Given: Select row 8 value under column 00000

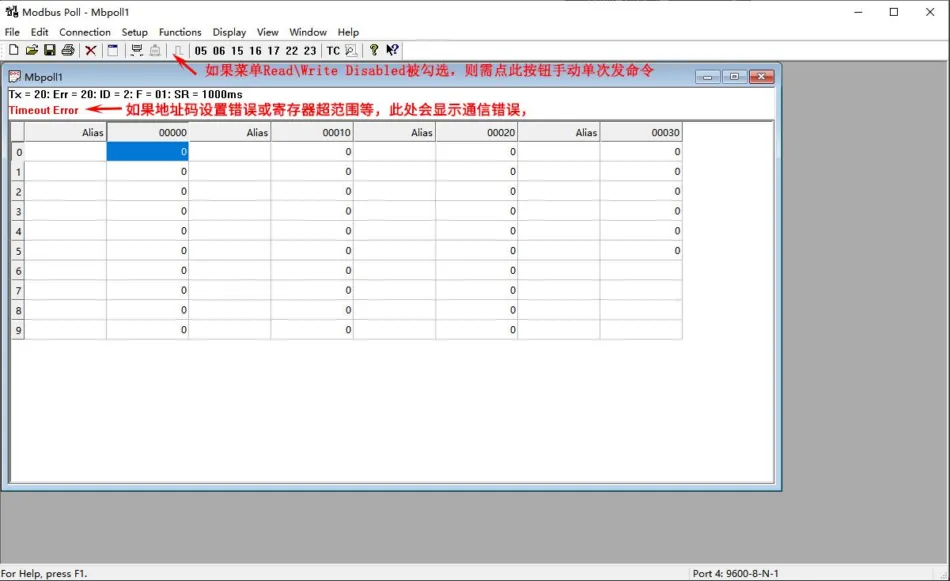Looking at the screenshot, I should pos(148,310).
